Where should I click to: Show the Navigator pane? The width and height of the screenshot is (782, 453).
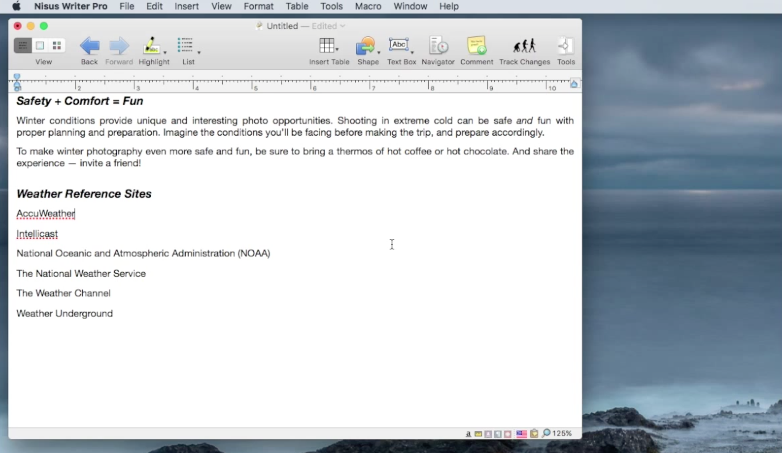coord(438,46)
